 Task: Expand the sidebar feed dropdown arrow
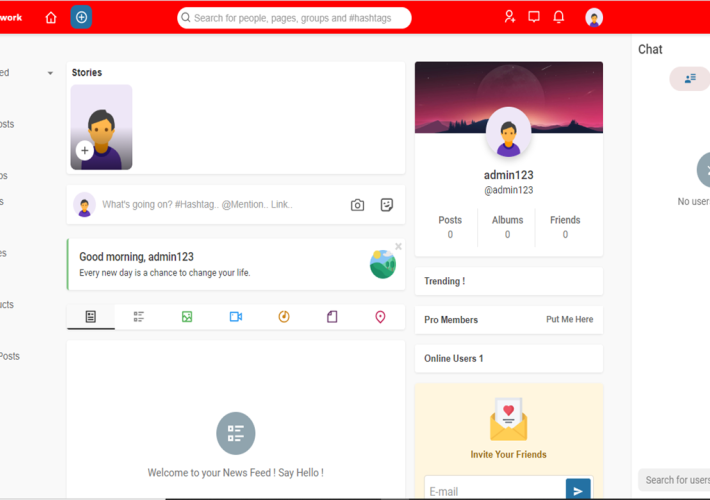[50, 73]
